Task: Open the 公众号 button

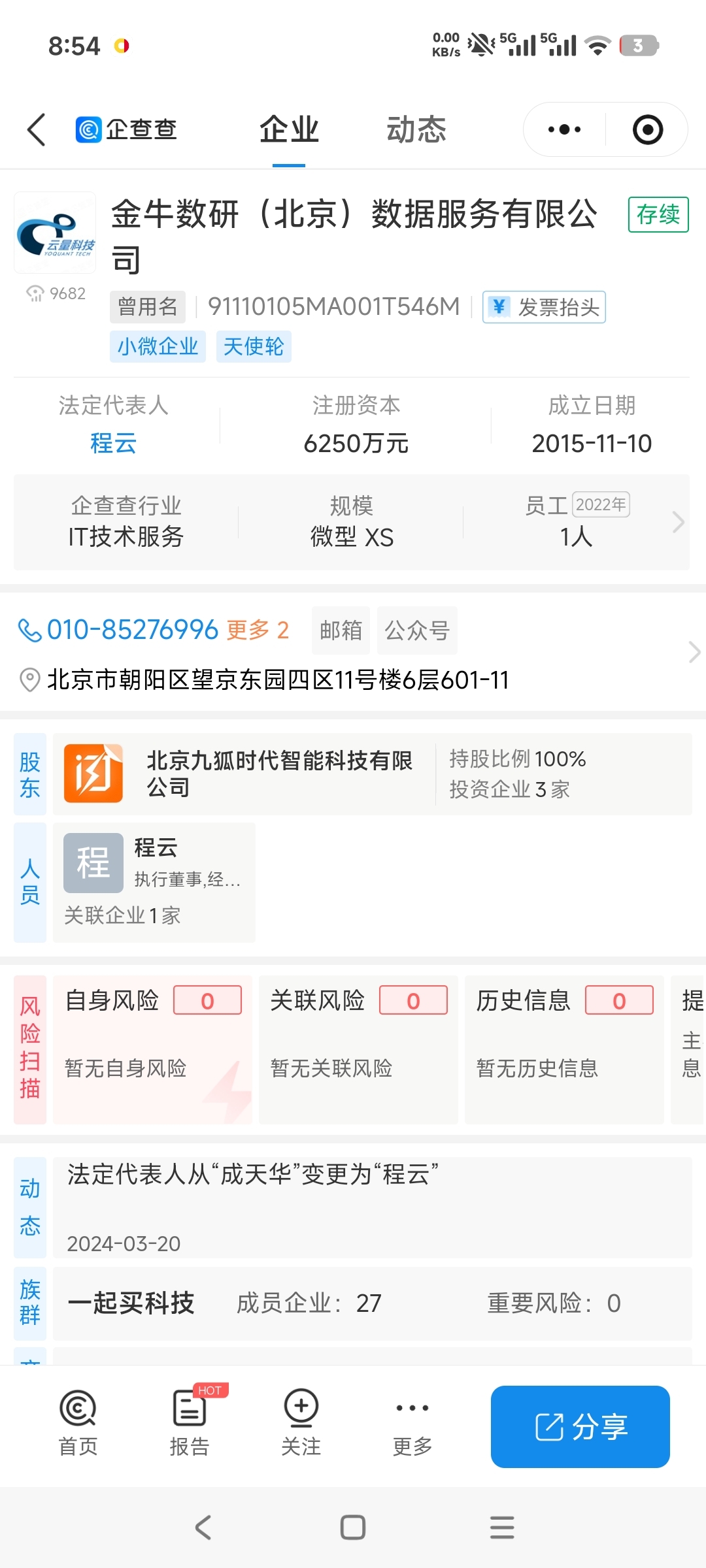Action: pyautogui.click(x=417, y=630)
